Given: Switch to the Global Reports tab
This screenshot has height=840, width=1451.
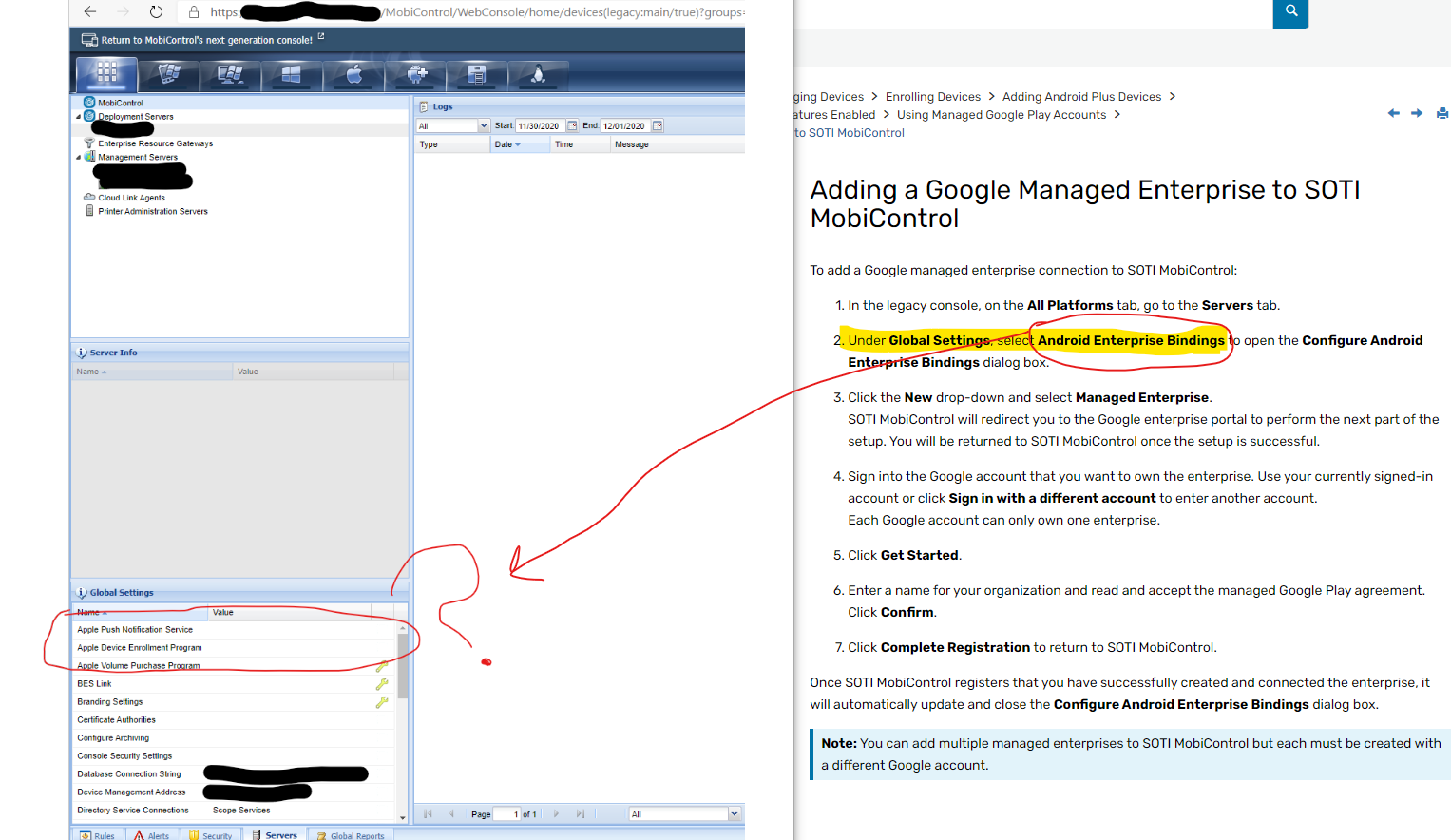Looking at the screenshot, I should click(351, 835).
